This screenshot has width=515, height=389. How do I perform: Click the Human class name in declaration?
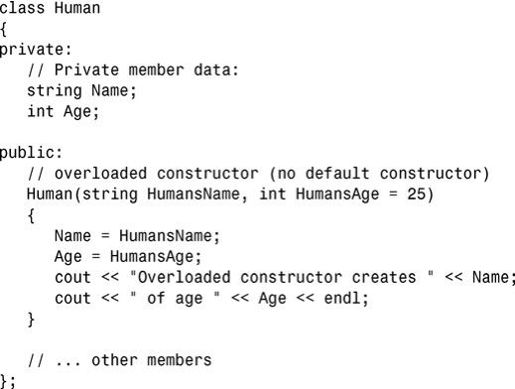click(77, 8)
